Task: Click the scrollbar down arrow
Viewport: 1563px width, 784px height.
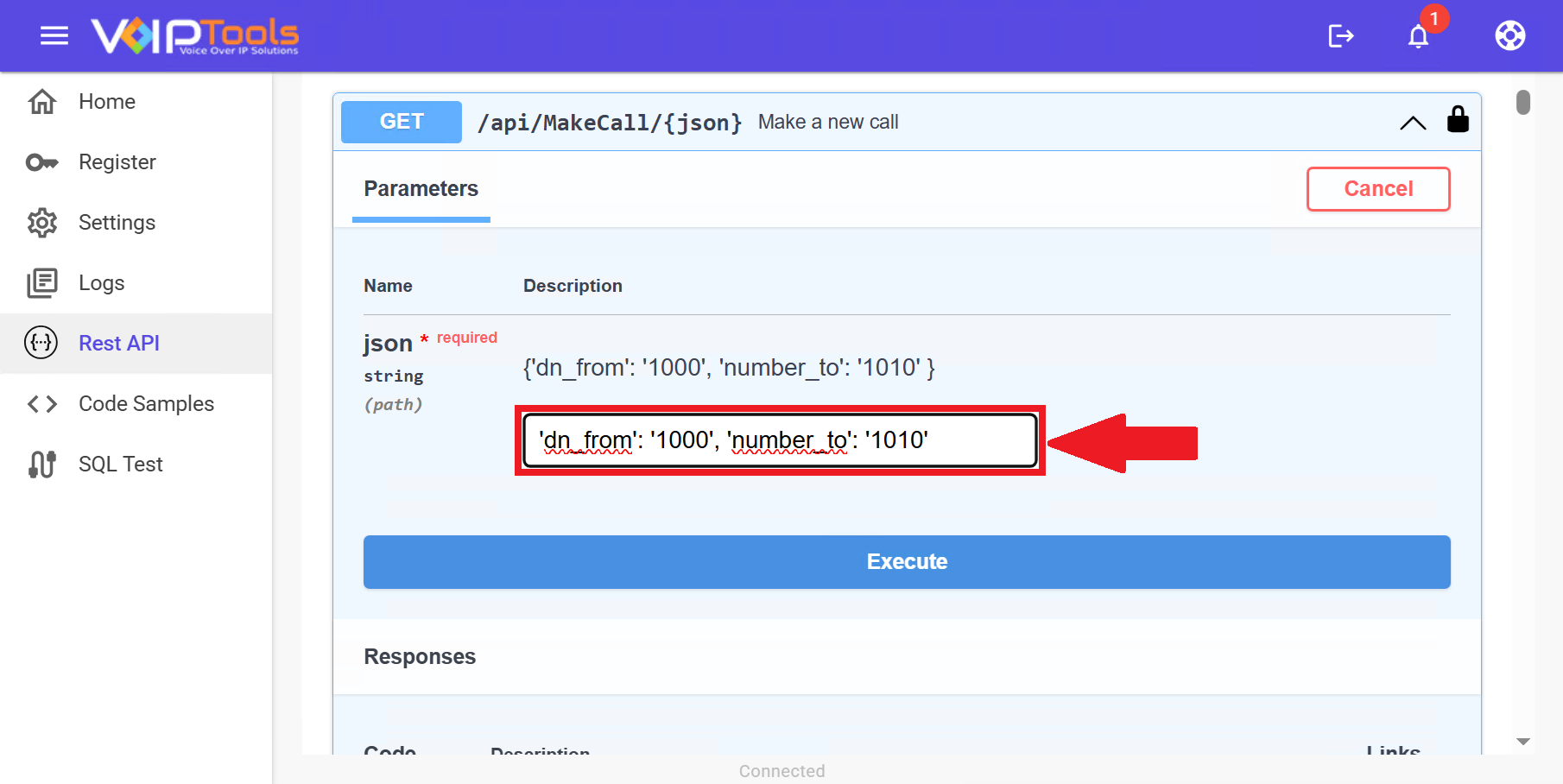Action: 1523,742
